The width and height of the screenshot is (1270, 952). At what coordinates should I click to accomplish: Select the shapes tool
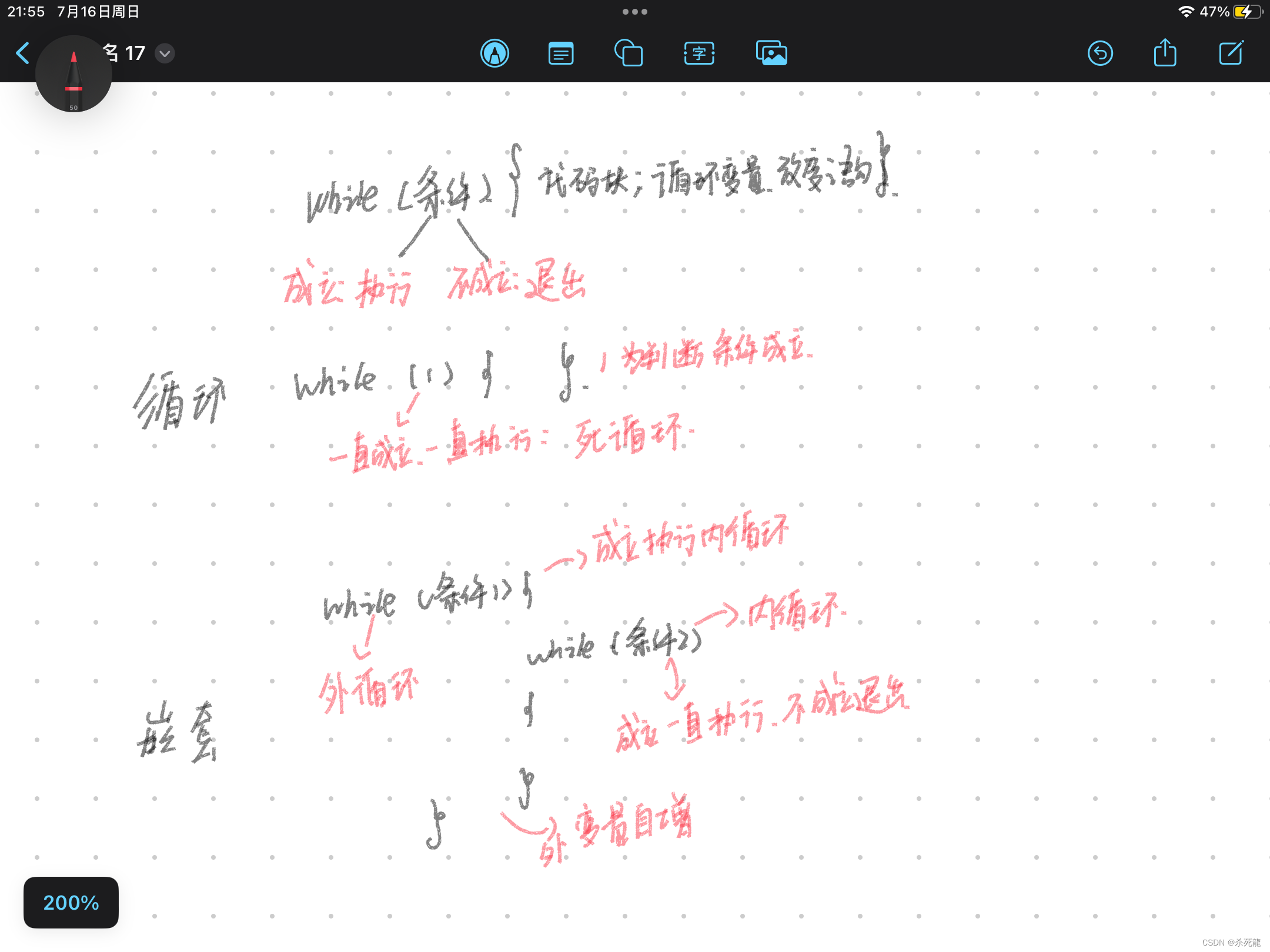point(629,53)
